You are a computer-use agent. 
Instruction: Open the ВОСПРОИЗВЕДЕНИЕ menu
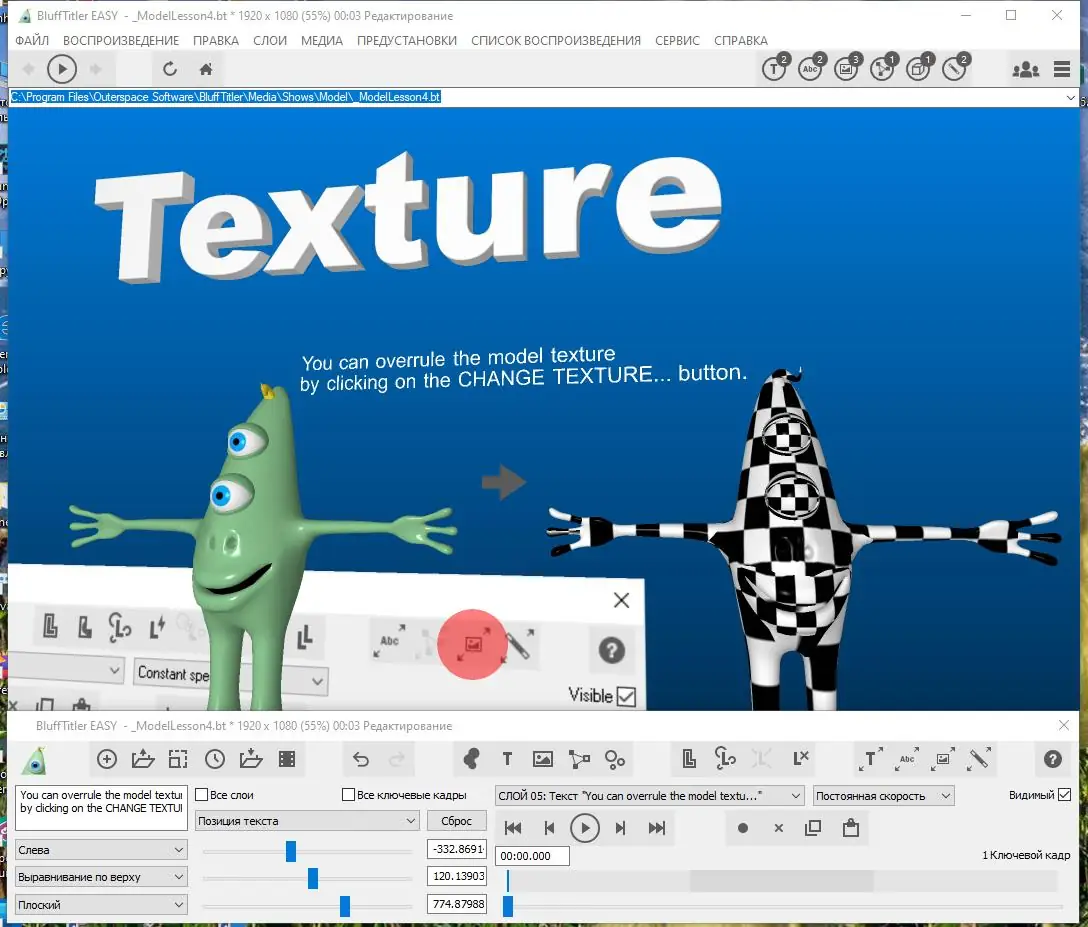(121, 40)
